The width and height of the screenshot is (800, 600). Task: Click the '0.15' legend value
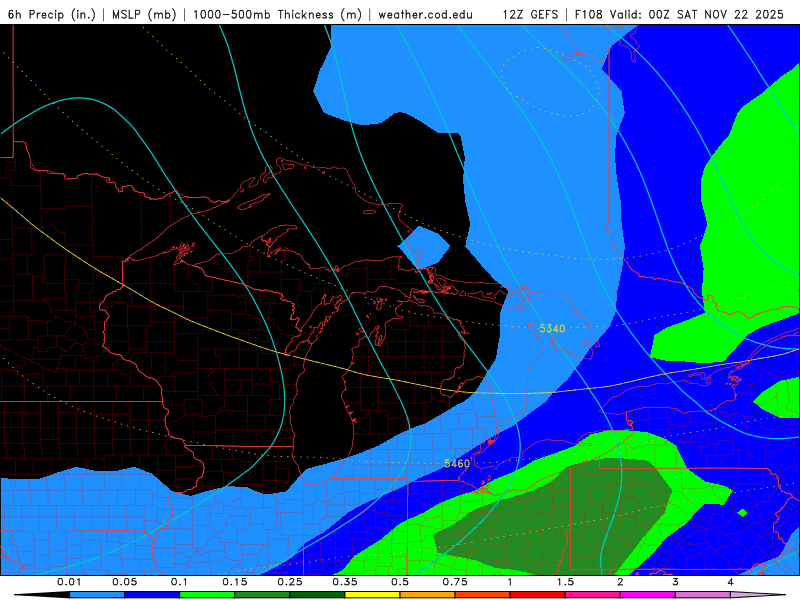pos(235,582)
